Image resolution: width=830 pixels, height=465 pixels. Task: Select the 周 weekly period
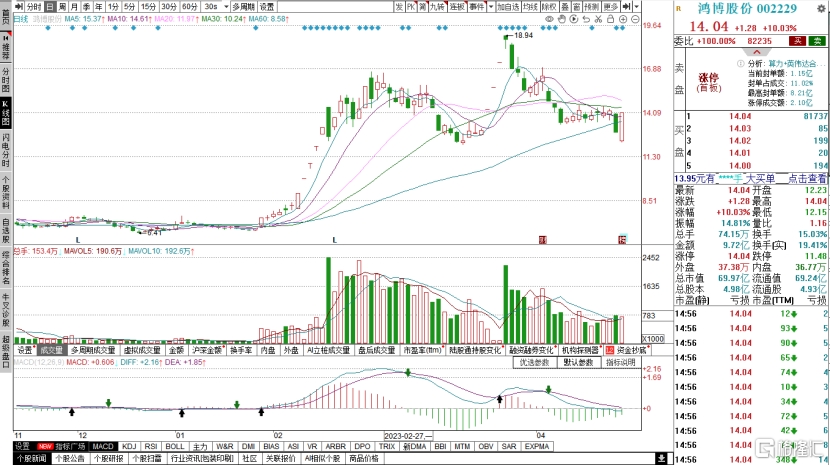click(x=62, y=6)
